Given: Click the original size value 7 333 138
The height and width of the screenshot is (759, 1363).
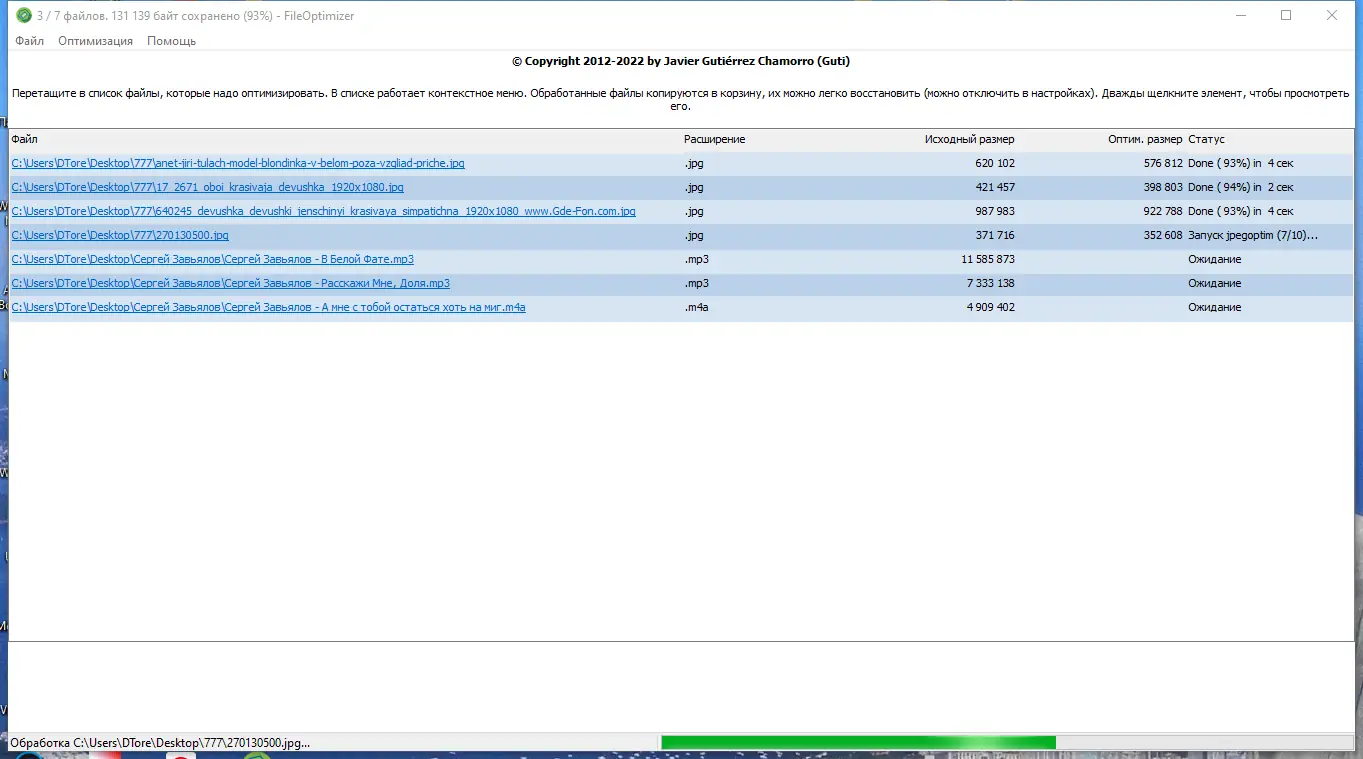Looking at the screenshot, I should [x=991, y=283].
